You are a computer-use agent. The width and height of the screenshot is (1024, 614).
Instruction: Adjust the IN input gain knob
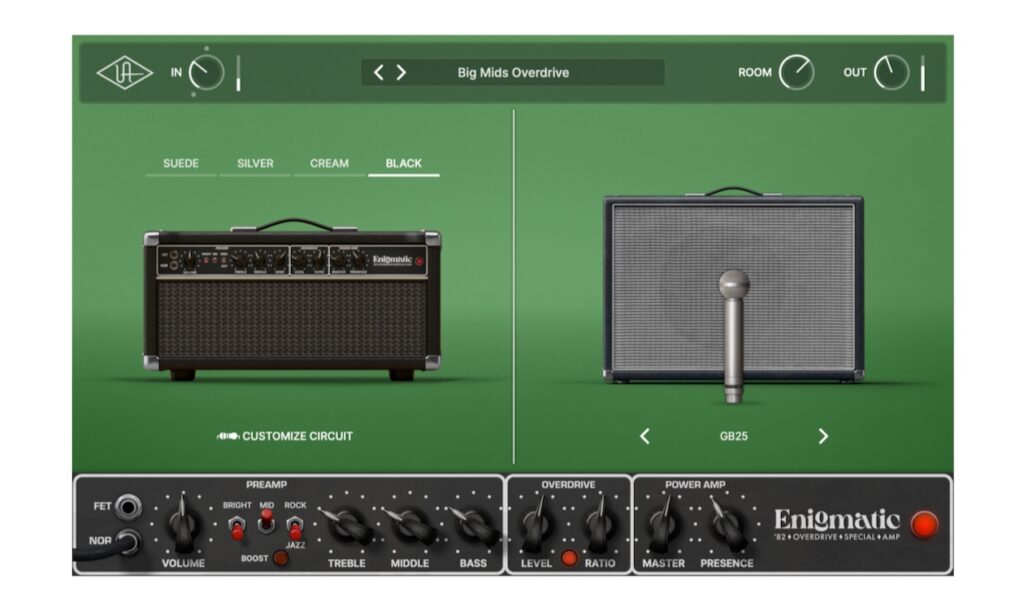point(206,73)
